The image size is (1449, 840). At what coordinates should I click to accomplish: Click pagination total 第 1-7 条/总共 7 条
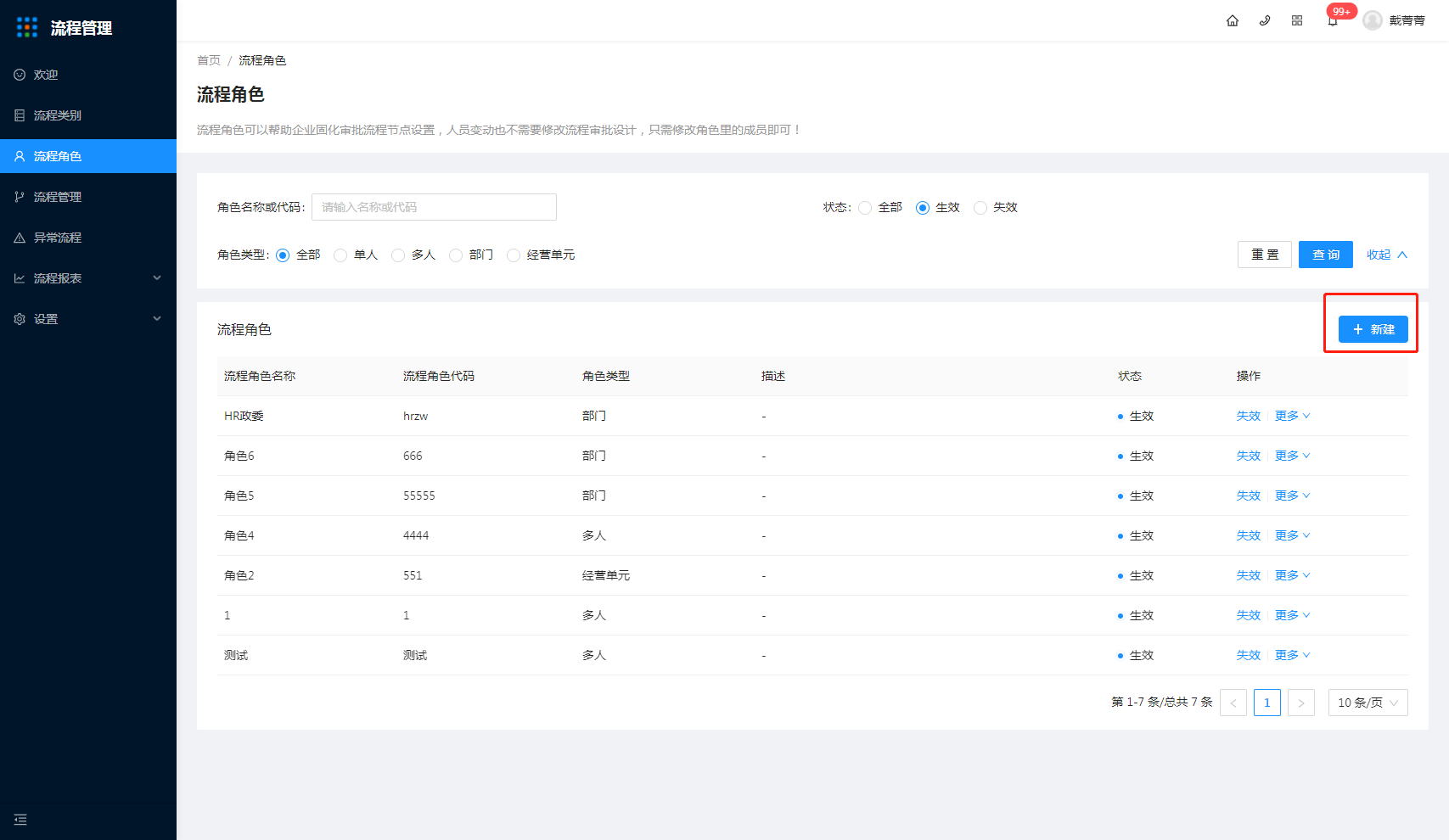[1162, 702]
